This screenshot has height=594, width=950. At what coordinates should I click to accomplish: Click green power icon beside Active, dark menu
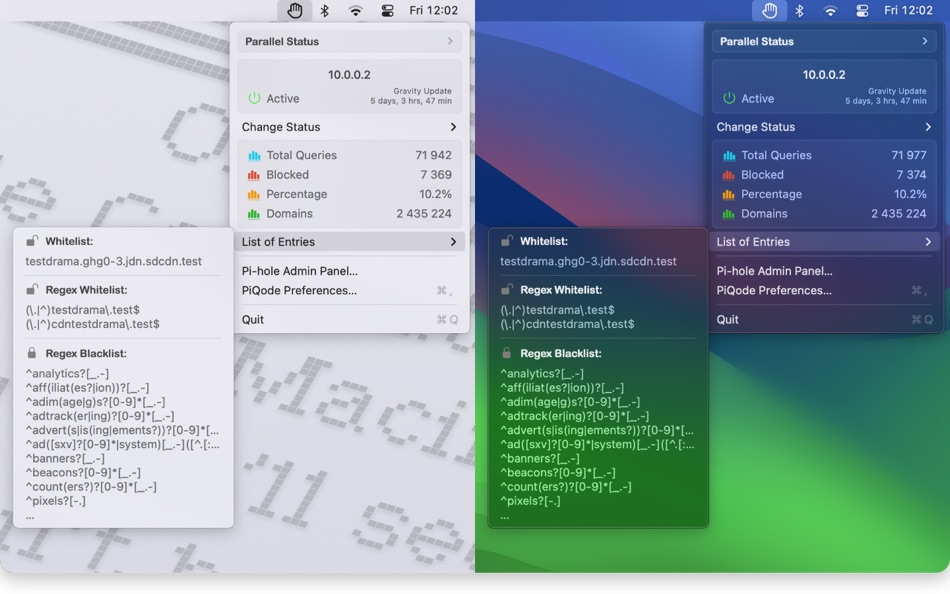point(729,98)
